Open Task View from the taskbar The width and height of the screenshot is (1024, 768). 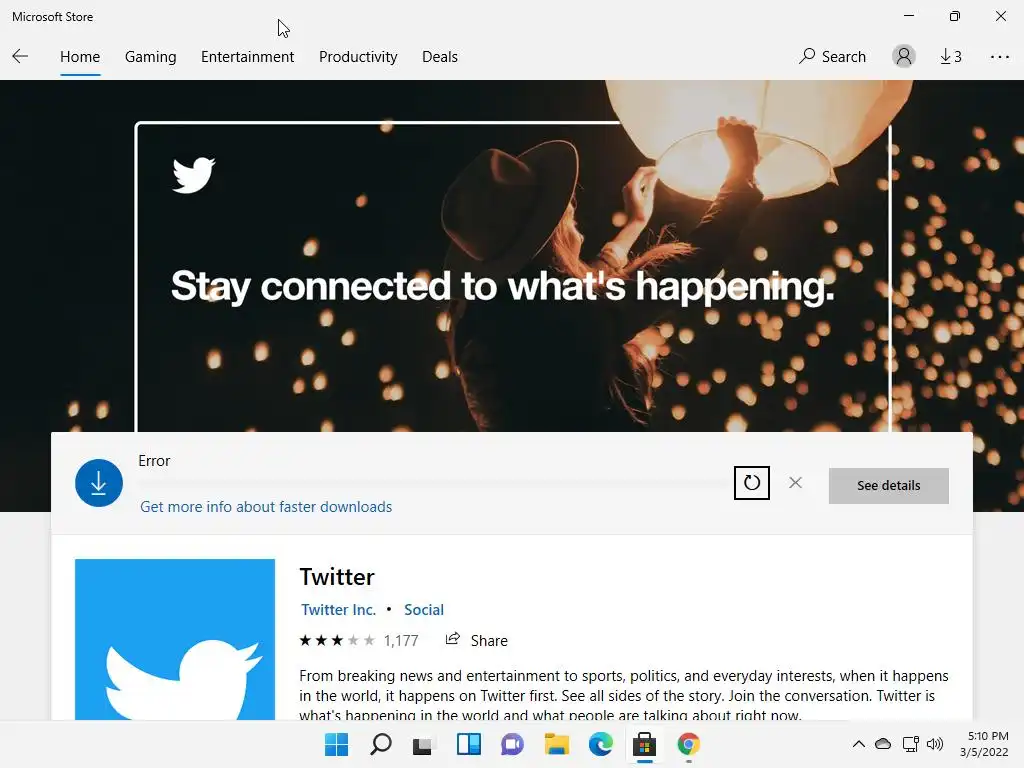[x=423, y=745]
